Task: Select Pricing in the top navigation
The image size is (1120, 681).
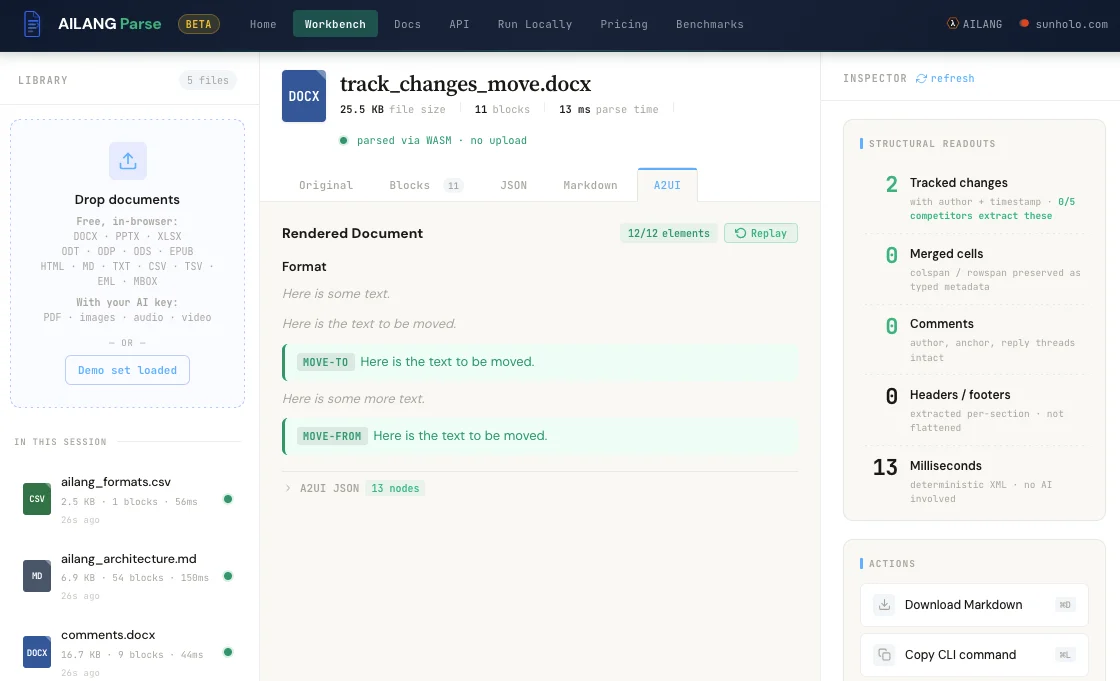Action: (x=624, y=24)
